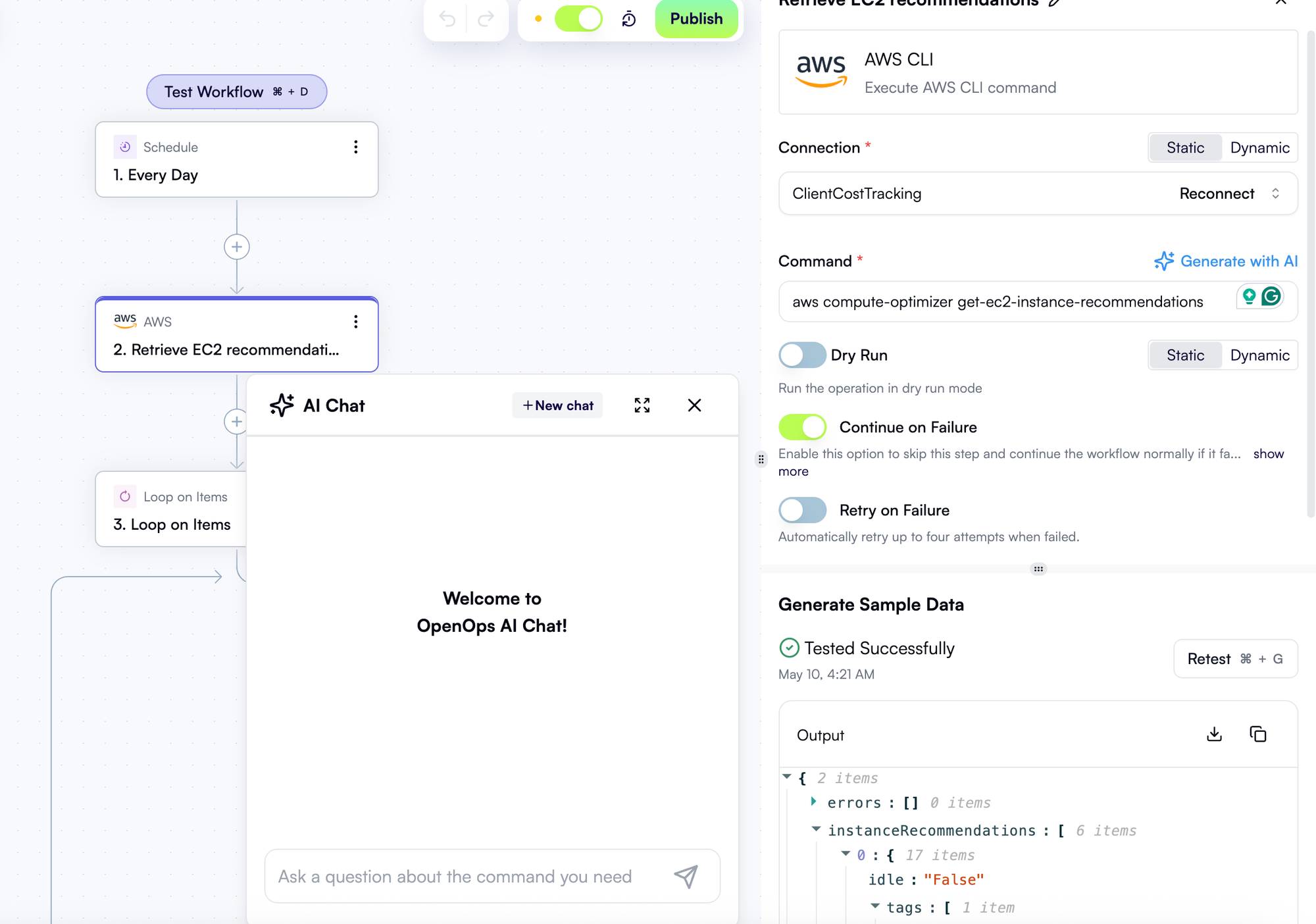This screenshot has height=924, width=1316.
Task: Click the Loop on Items cycle icon
Action: [x=125, y=496]
